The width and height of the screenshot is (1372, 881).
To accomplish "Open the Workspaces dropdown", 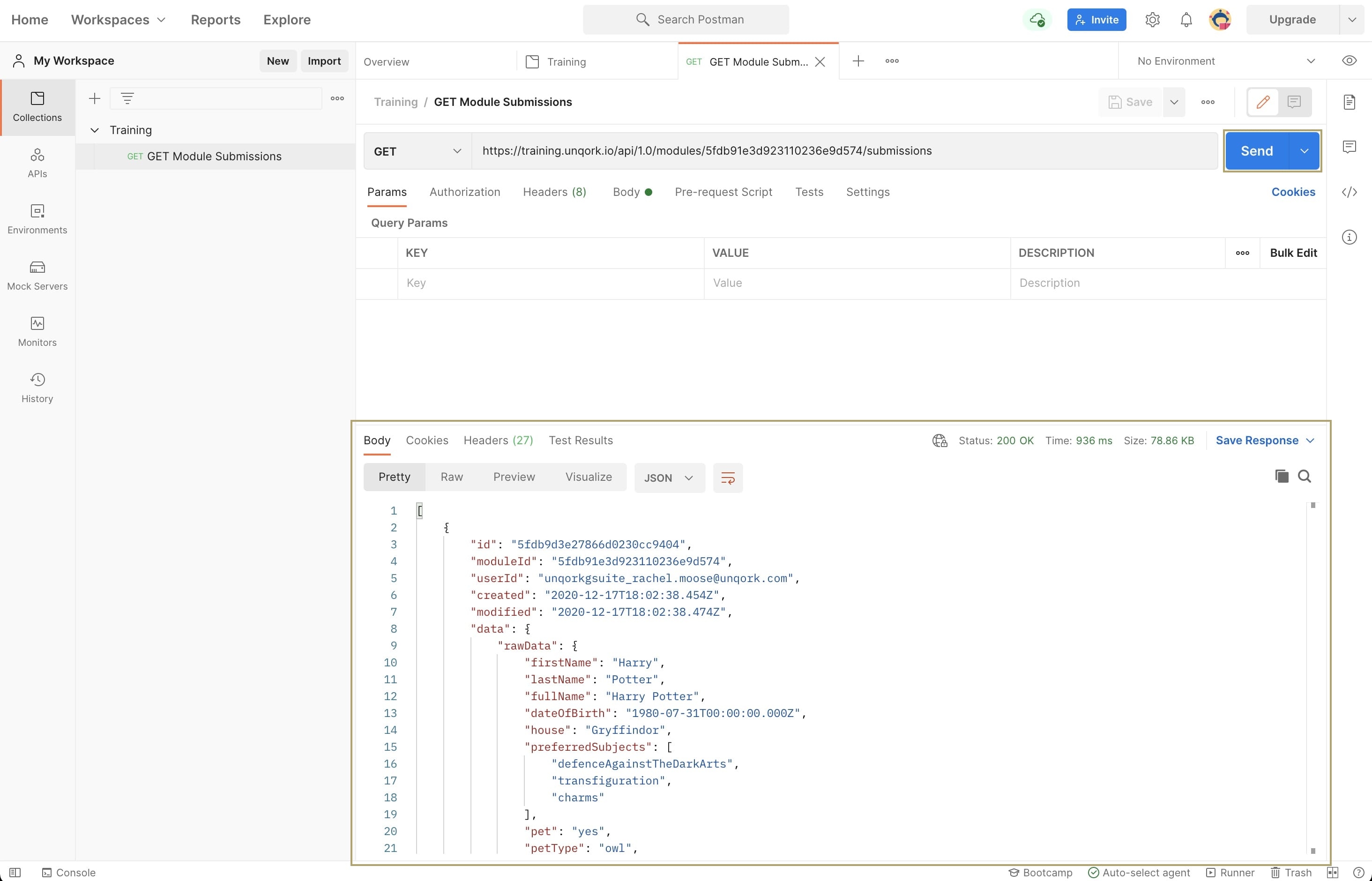I will click(119, 20).
